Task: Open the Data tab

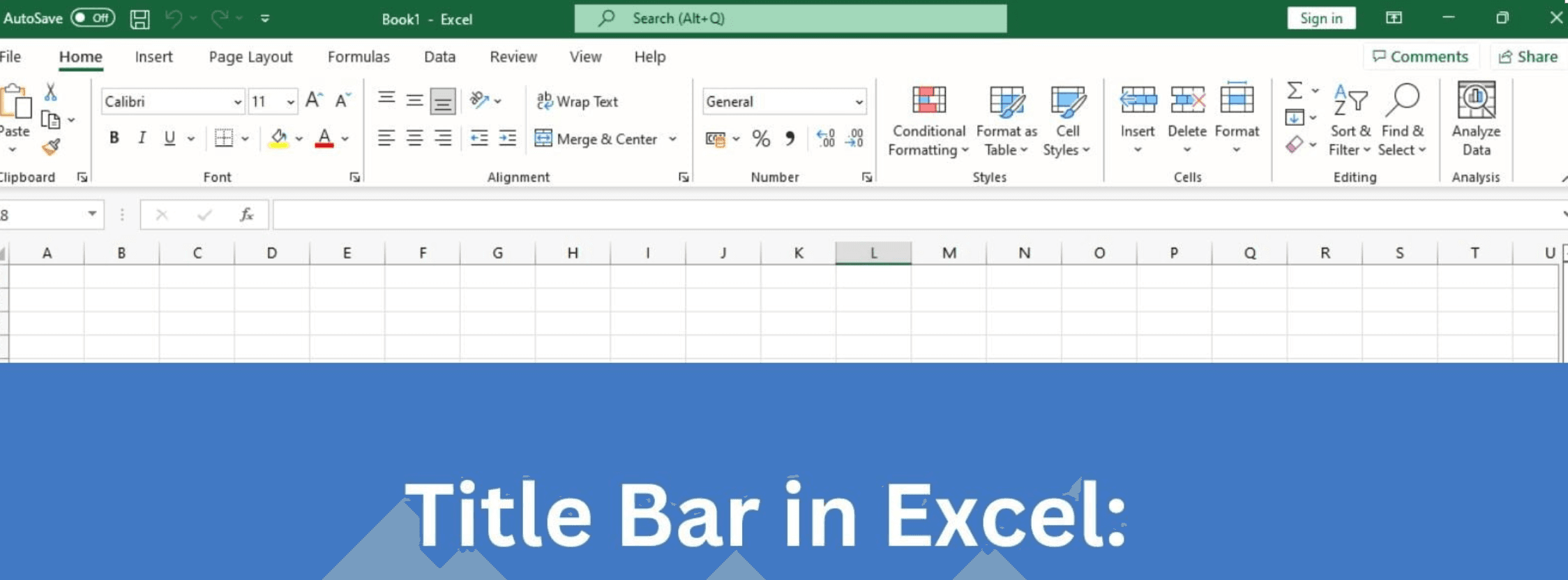Action: click(439, 57)
